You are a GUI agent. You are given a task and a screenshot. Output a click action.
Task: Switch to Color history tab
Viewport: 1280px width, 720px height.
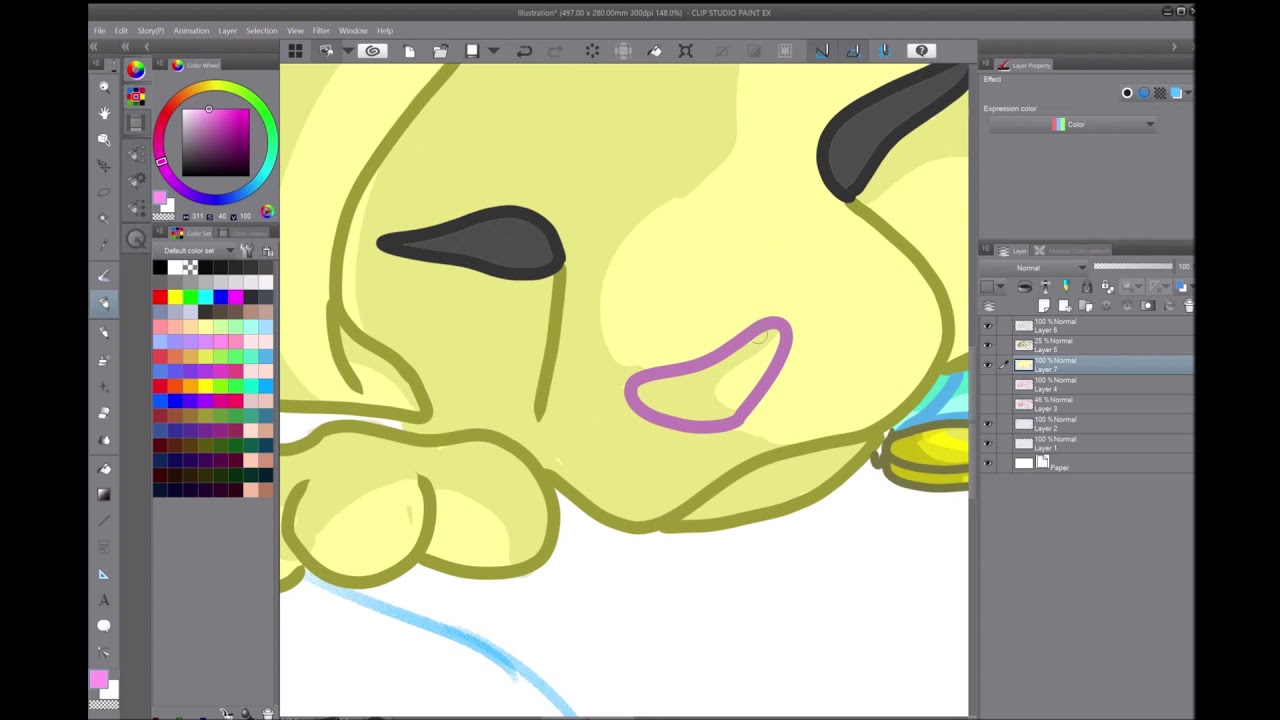pos(243,233)
